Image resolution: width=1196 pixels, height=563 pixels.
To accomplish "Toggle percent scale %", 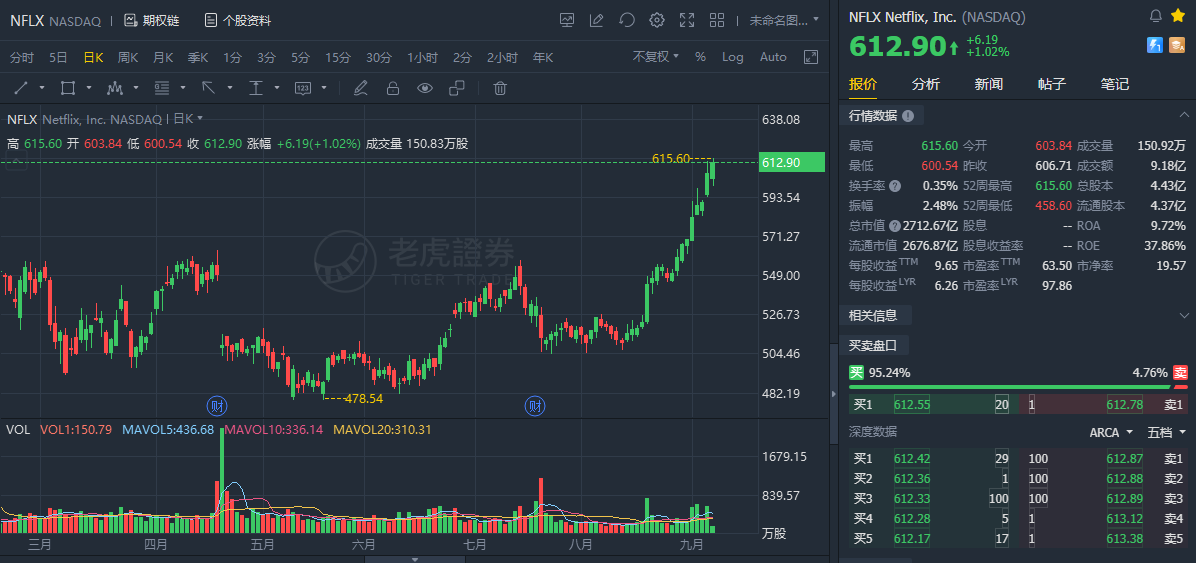I will coord(700,57).
